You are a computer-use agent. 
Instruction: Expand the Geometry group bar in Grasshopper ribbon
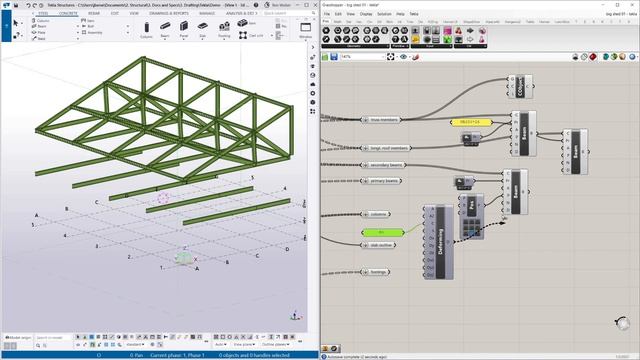(x=355, y=47)
